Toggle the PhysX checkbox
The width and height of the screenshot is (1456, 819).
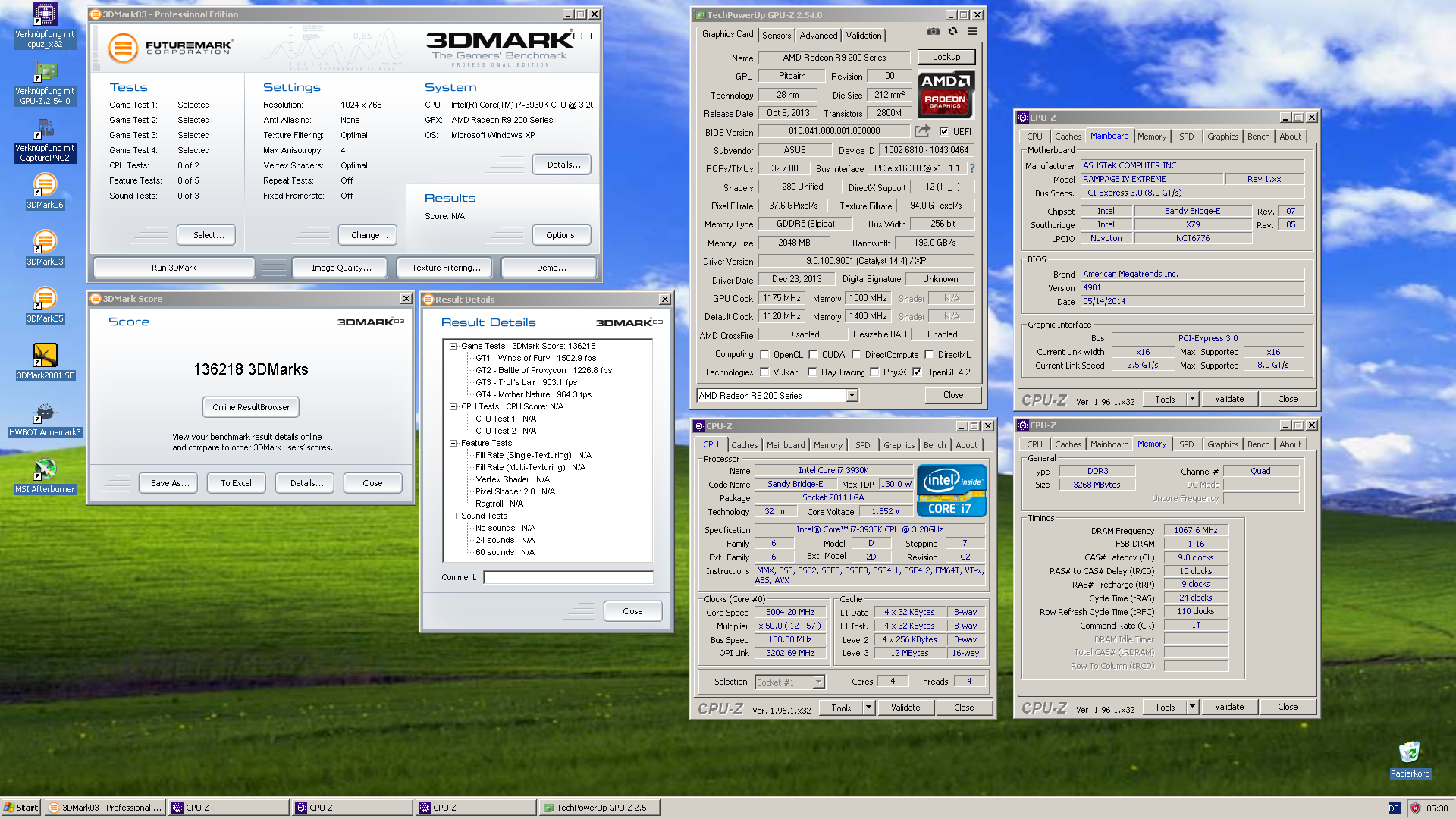coord(874,372)
